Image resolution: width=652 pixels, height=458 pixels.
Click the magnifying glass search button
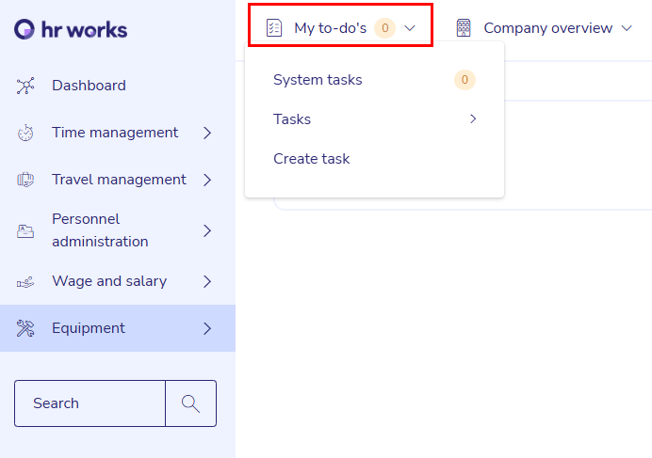[190, 403]
